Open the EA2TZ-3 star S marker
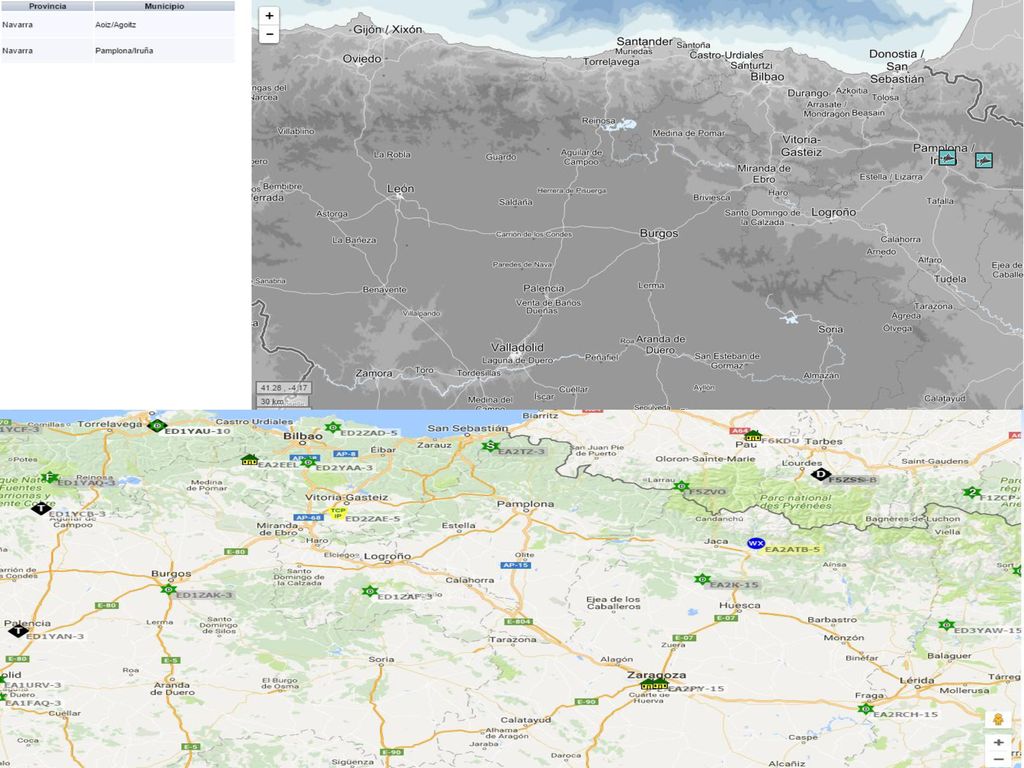Image resolution: width=1024 pixels, height=768 pixels. point(490,445)
